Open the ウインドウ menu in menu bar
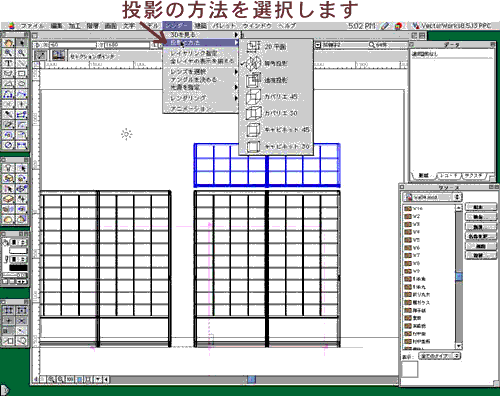500x396 pixels. coord(257,26)
